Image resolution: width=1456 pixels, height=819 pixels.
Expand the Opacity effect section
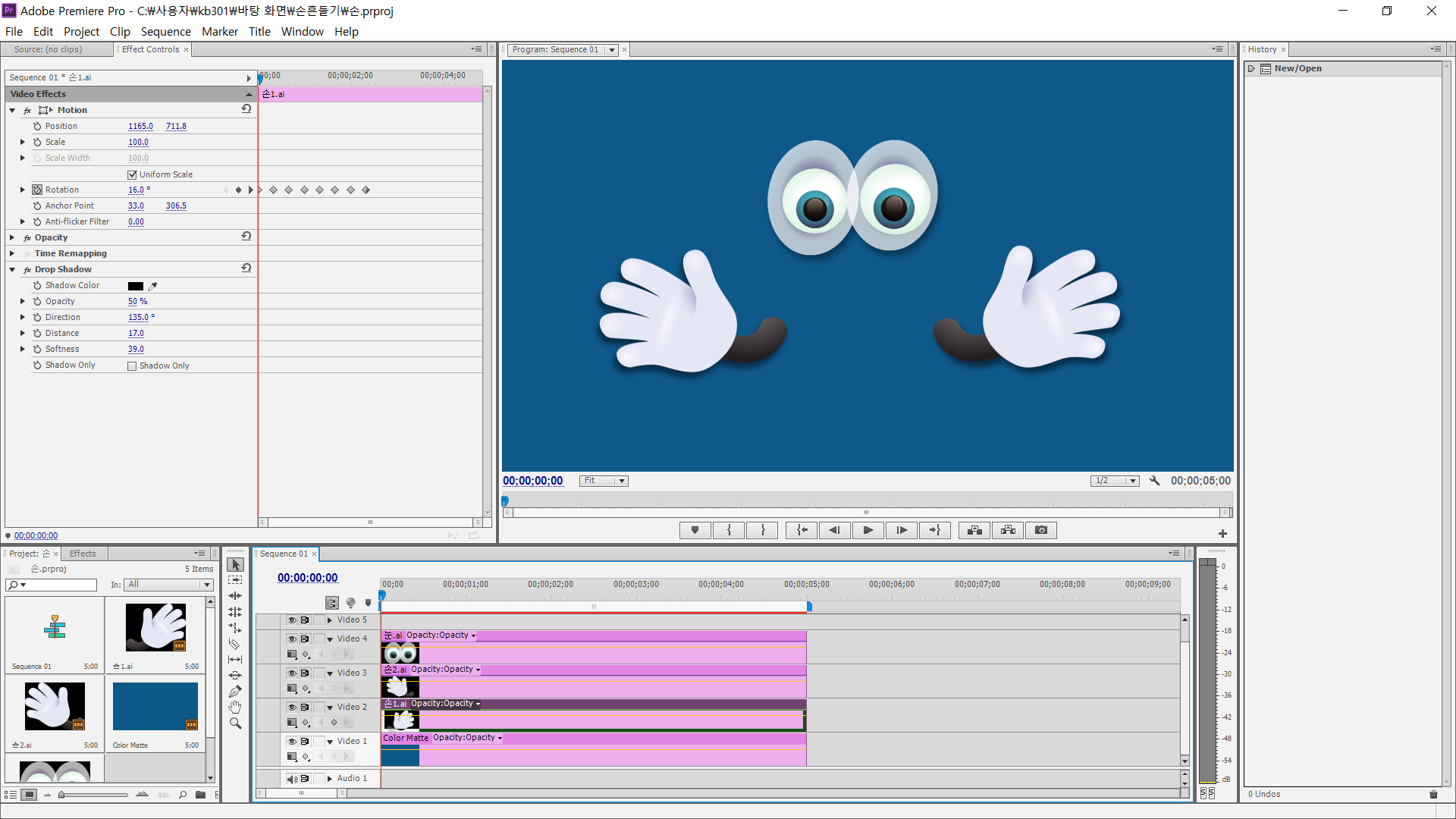(12, 237)
